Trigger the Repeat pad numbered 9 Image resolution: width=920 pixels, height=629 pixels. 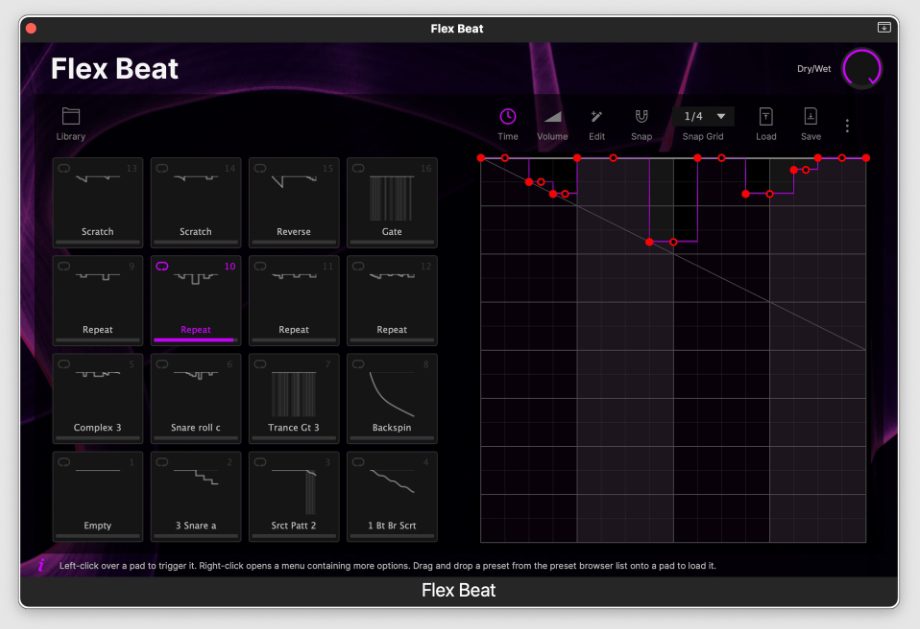click(97, 300)
